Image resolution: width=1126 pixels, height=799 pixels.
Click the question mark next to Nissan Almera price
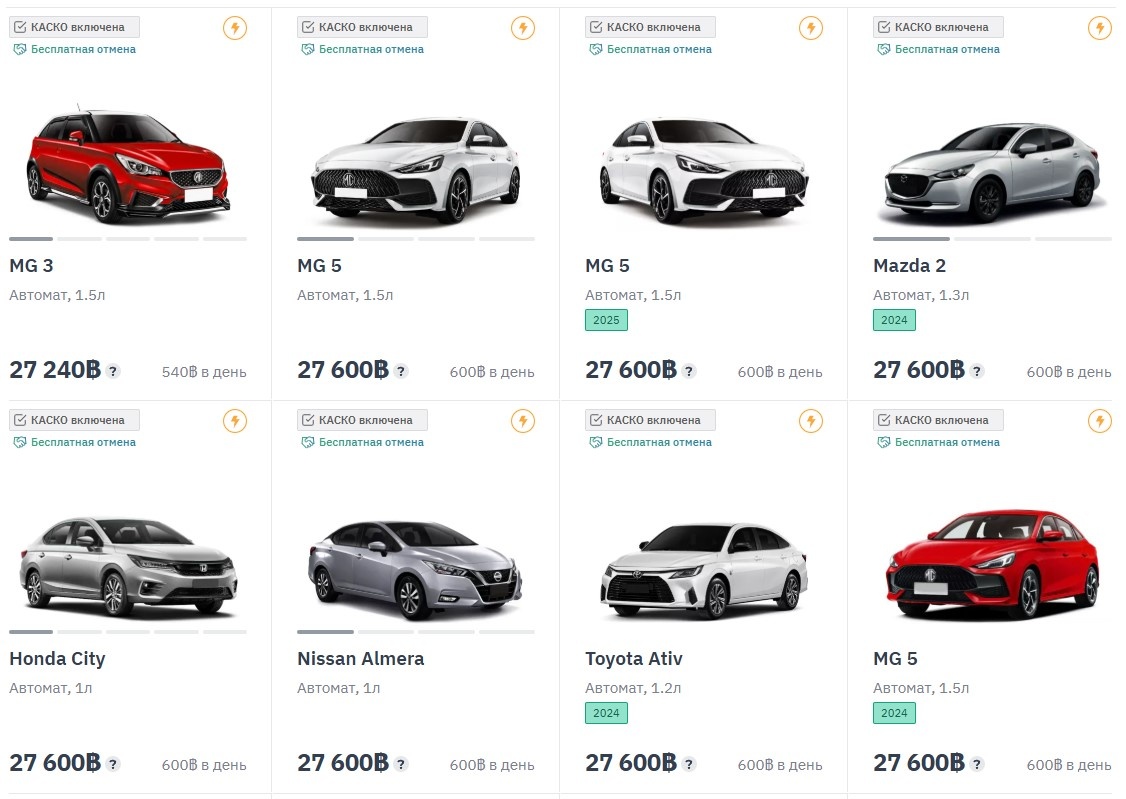pos(401,763)
